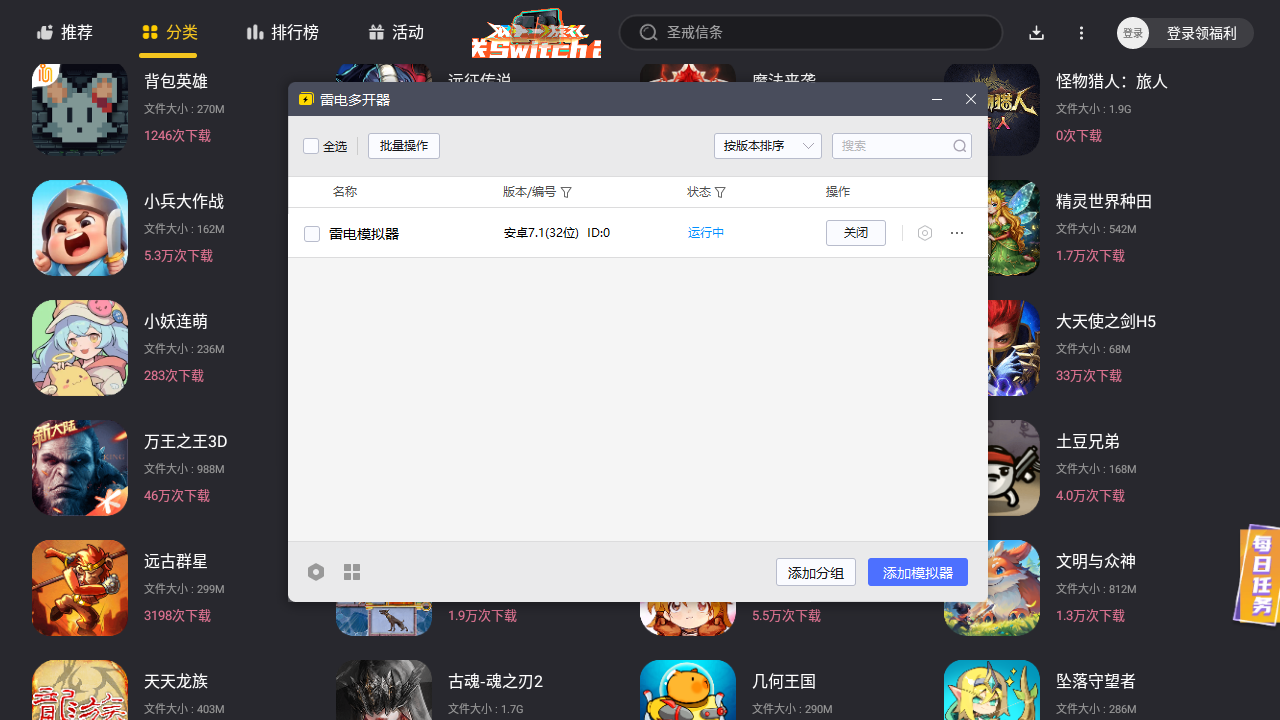Enable the 全选 checkbox
The image size is (1280, 720).
(x=311, y=145)
